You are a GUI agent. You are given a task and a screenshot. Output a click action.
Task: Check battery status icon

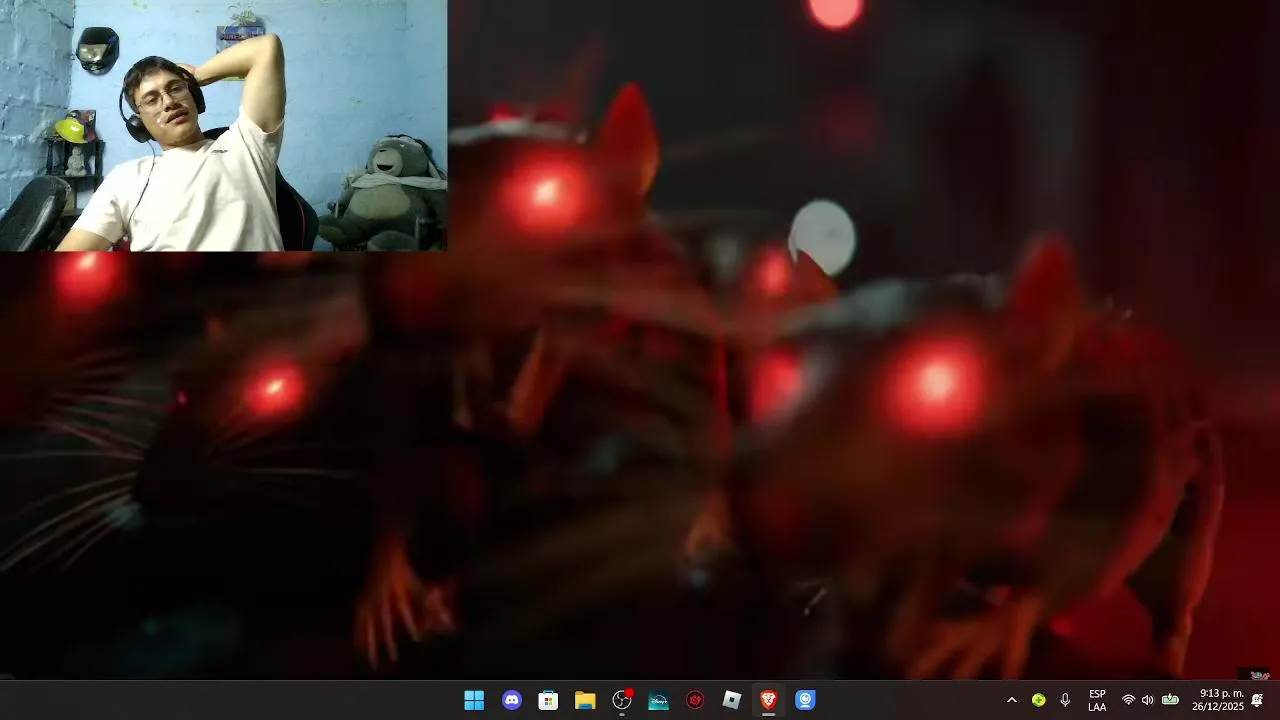(x=1170, y=700)
